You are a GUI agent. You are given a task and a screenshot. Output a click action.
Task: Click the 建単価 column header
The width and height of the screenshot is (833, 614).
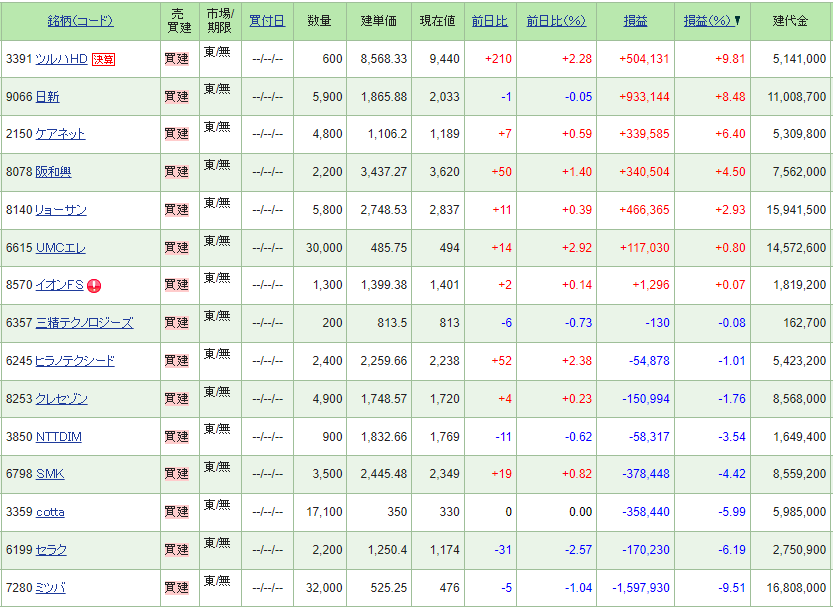[x=378, y=21]
